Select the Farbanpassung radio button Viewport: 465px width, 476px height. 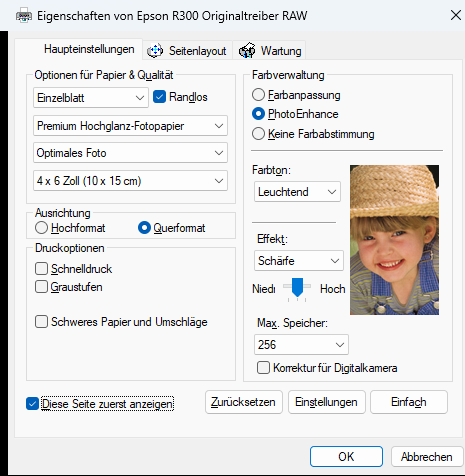click(258, 95)
